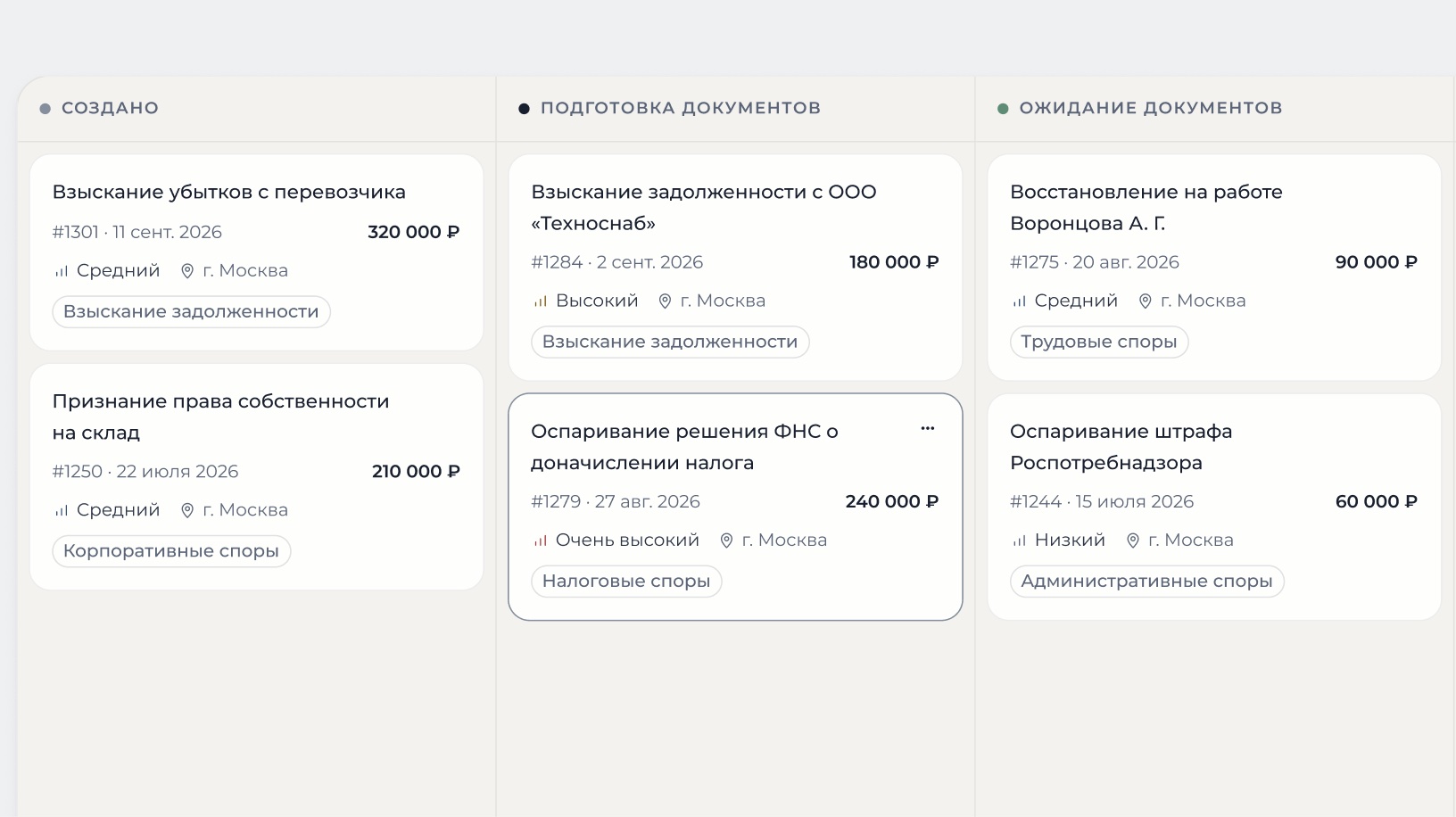
Task: Click priority bars icon on card #1250
Action: (x=62, y=511)
